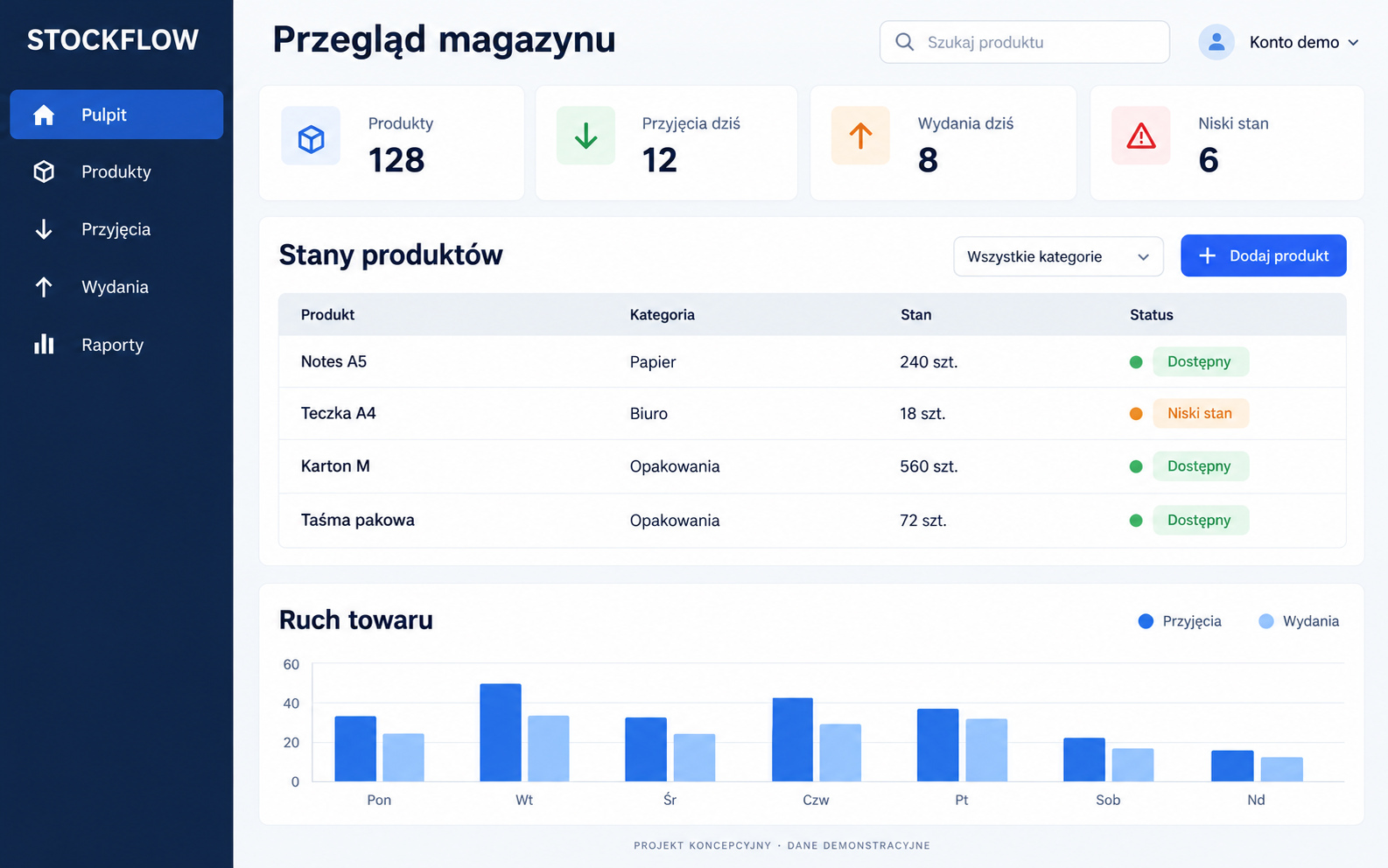Click the 8 value on Wydania dziś card
The width and height of the screenshot is (1388, 868).
928,160
